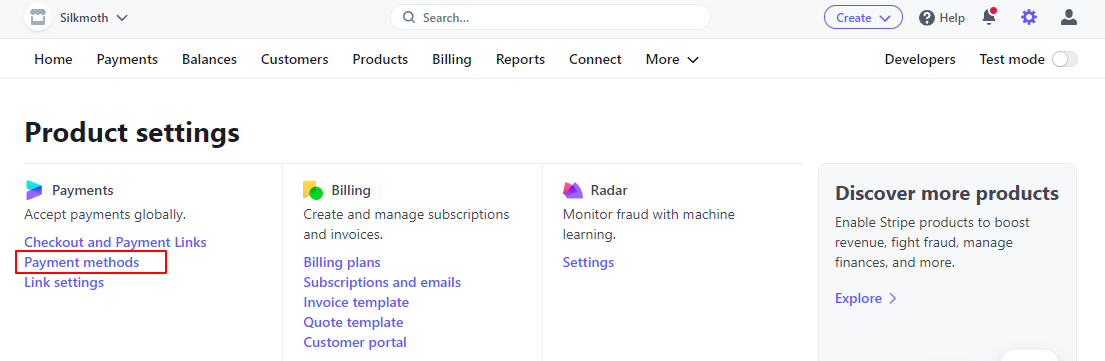Click Explore in Discover more products
Image resolution: width=1105 pixels, height=361 pixels.
click(866, 298)
